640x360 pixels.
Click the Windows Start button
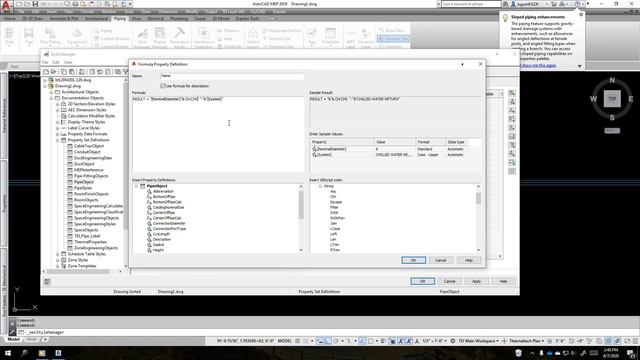coord(8,353)
